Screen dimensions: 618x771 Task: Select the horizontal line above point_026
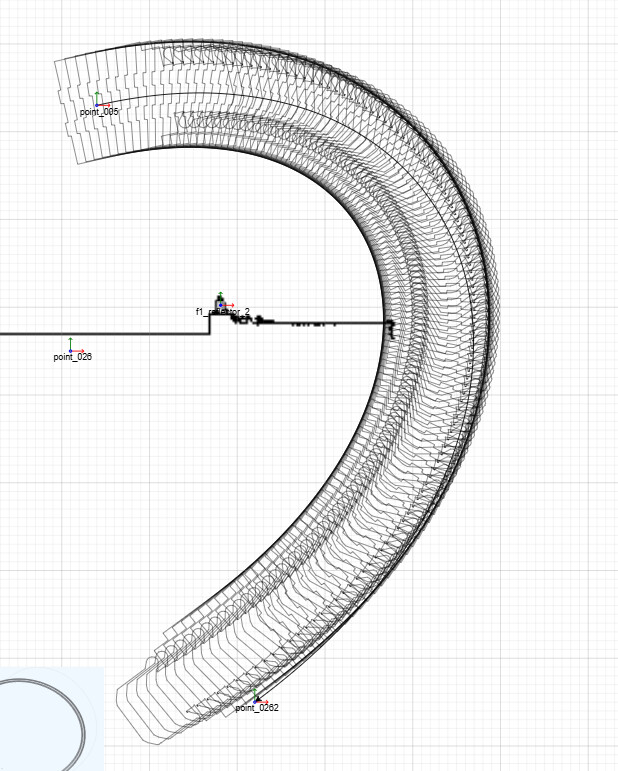(x=100, y=332)
